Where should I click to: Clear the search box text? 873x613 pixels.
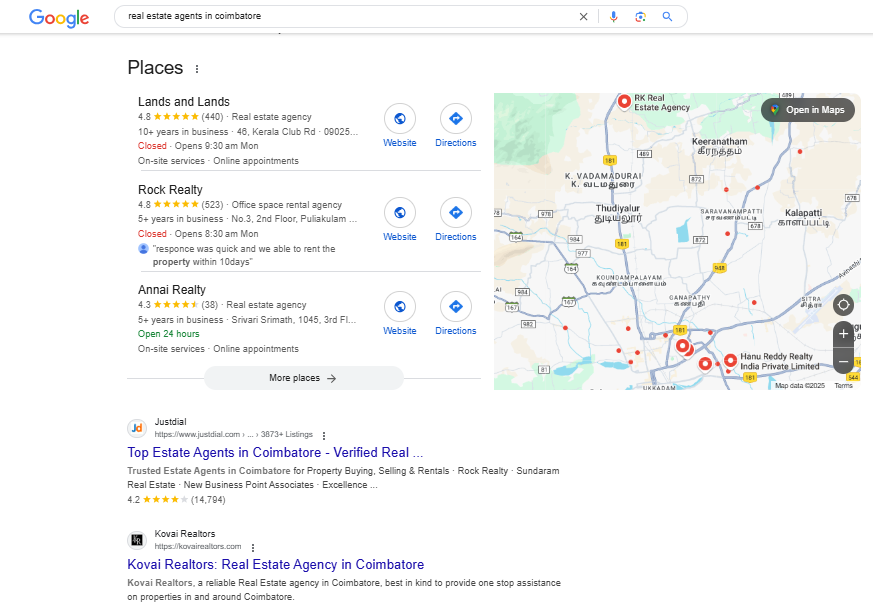(x=584, y=17)
